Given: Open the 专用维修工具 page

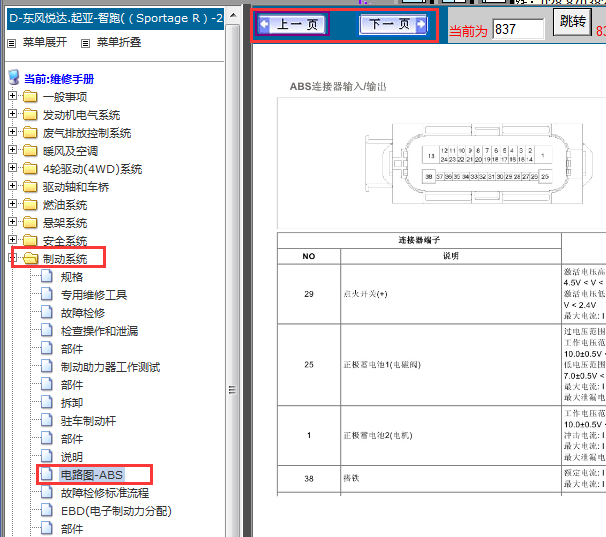Looking at the screenshot, I should point(94,295).
